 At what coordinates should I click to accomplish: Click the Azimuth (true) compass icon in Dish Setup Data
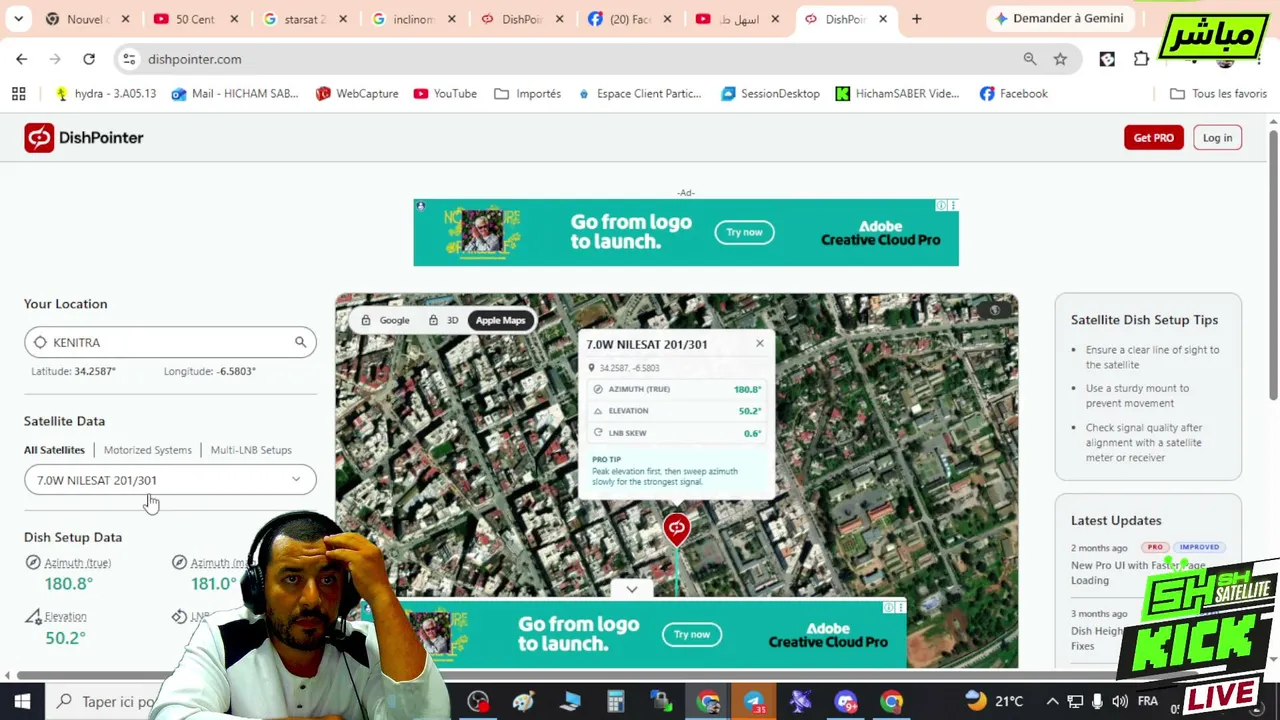[33, 563]
